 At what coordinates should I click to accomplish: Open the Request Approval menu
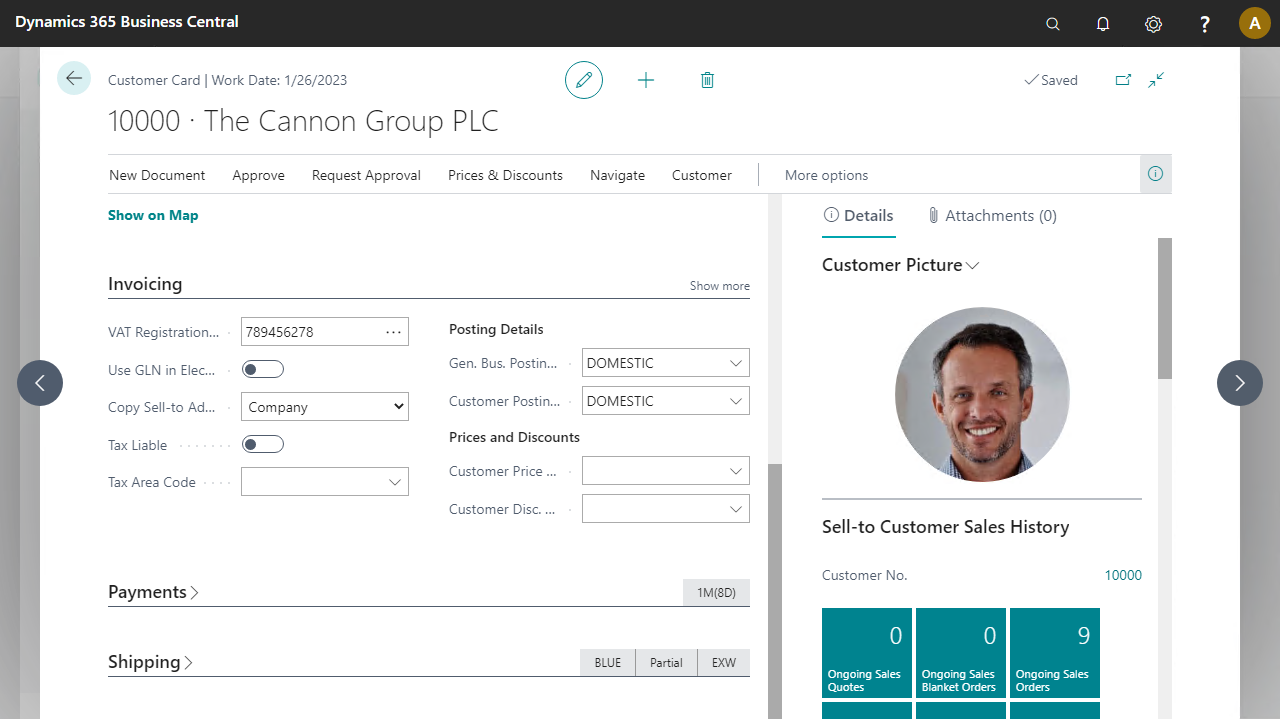(366, 175)
